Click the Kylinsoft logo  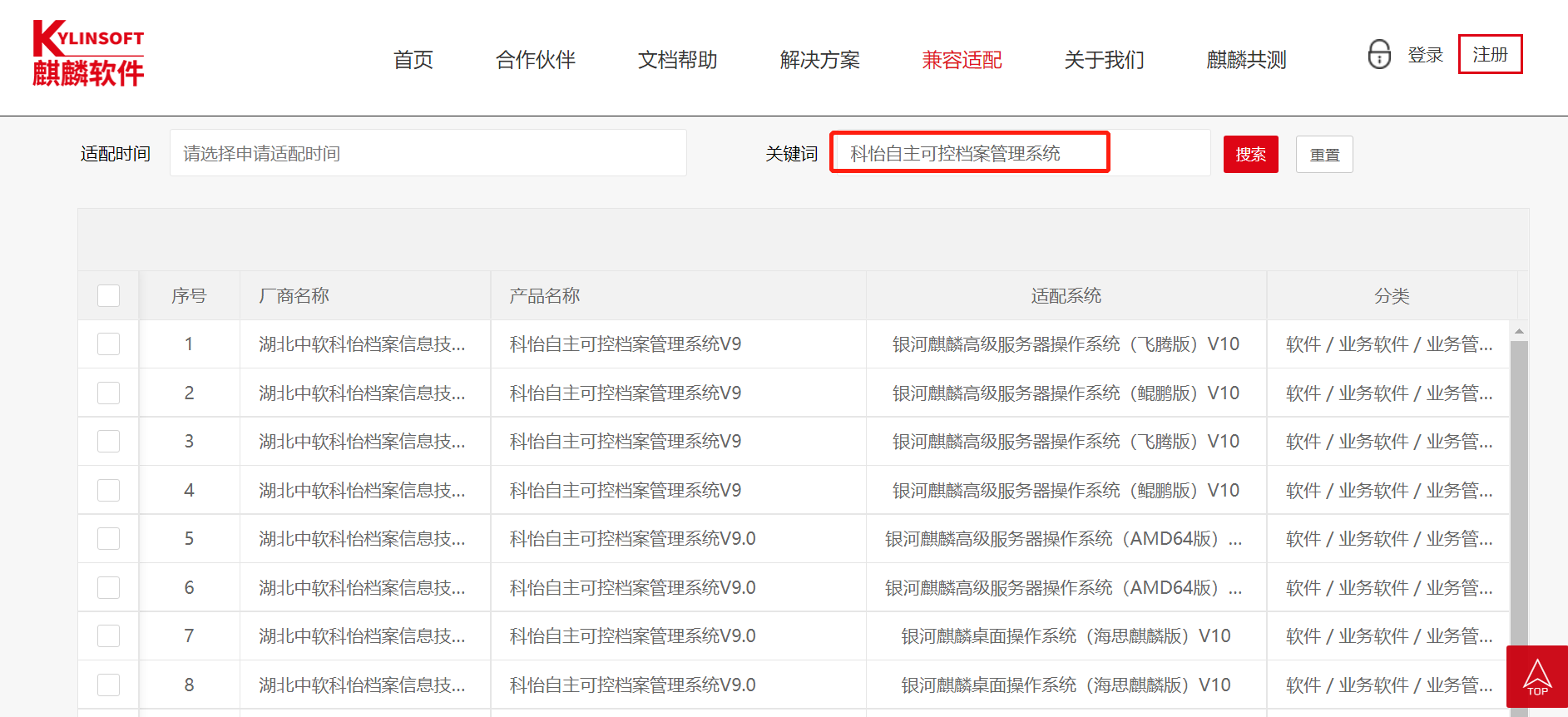coord(88,53)
